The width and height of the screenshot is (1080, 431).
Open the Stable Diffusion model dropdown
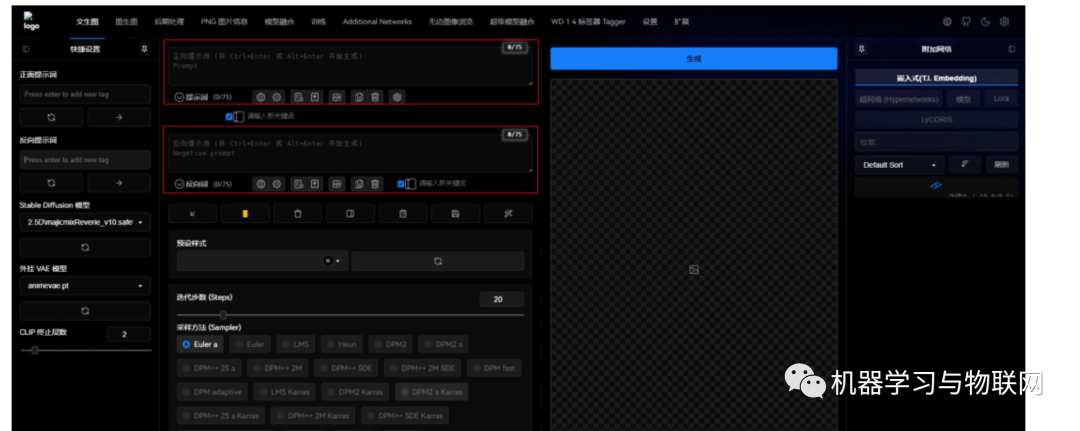pyautogui.click(x=85, y=222)
